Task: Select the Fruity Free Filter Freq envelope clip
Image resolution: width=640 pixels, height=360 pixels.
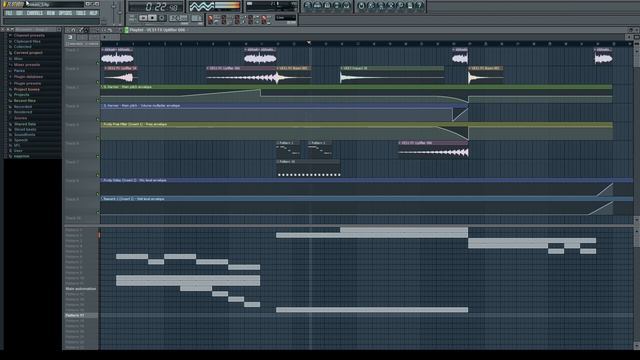Action: [356, 131]
